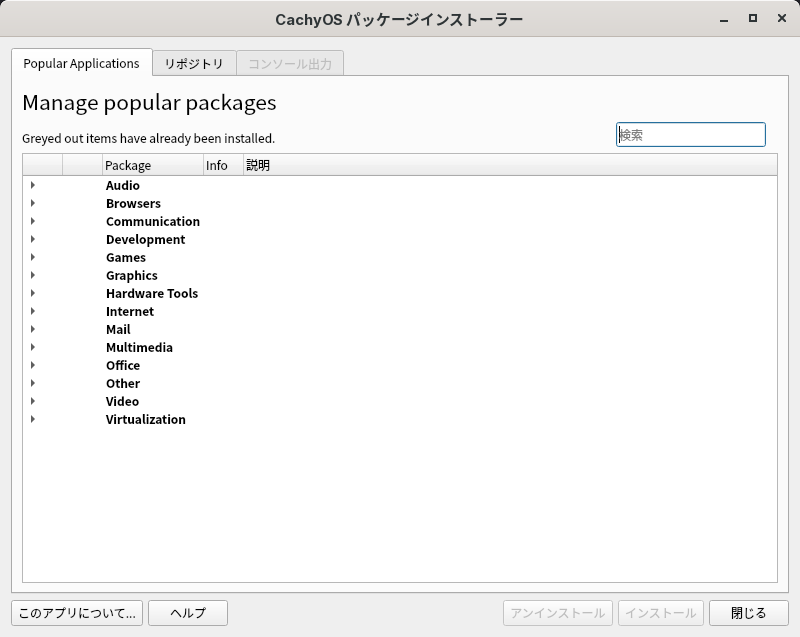This screenshot has width=800, height=637.
Task: Select the Video row label
Action: click(122, 402)
